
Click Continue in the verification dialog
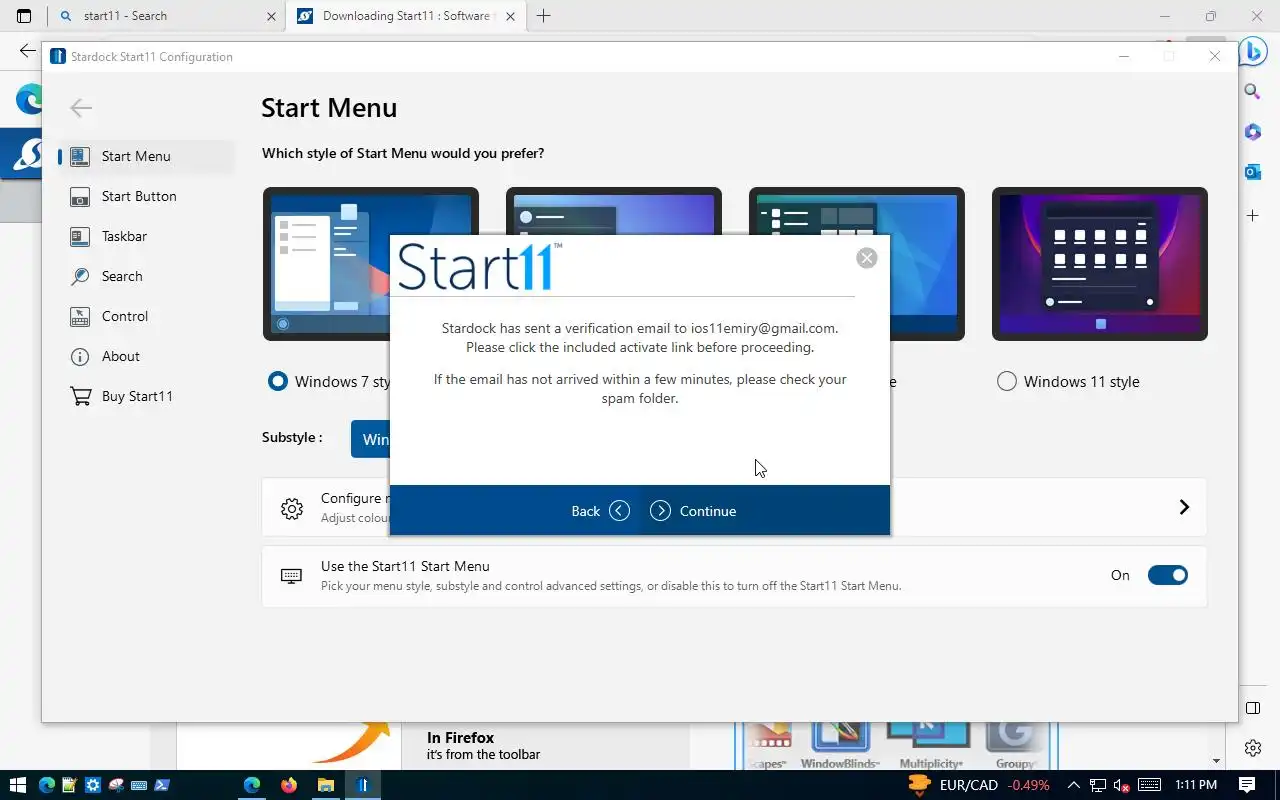693,511
